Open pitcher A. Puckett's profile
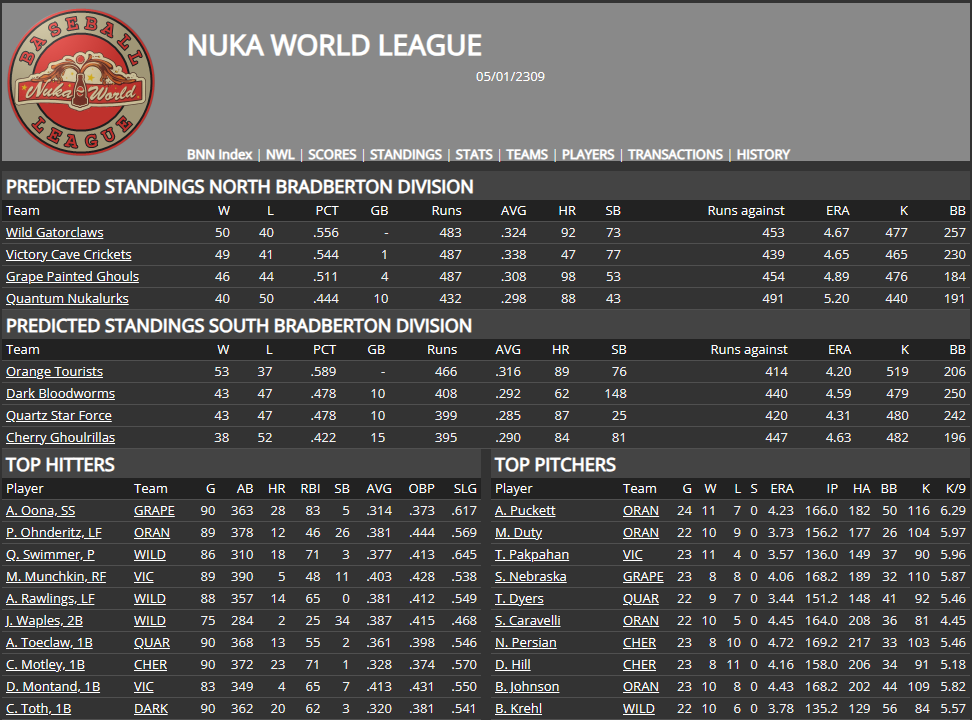The height and width of the screenshot is (720, 972). [x=525, y=511]
